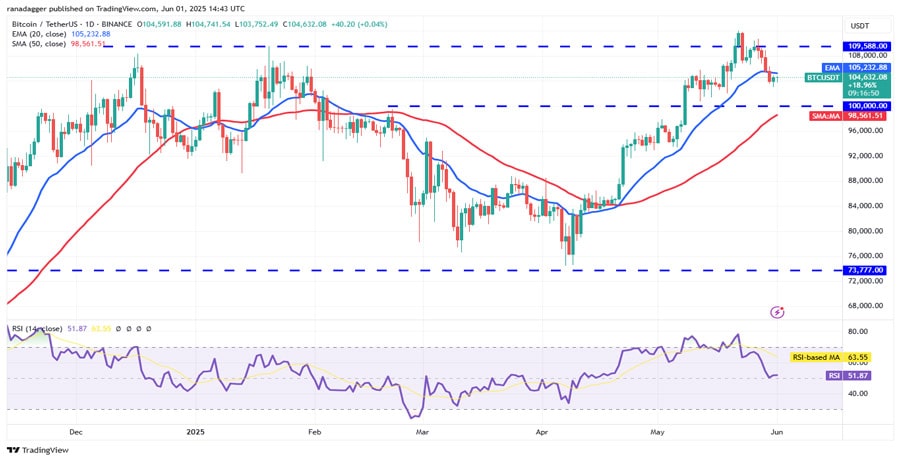Click the TradingView logo at bottom-left
This screenshot has width=900, height=460.
37,450
